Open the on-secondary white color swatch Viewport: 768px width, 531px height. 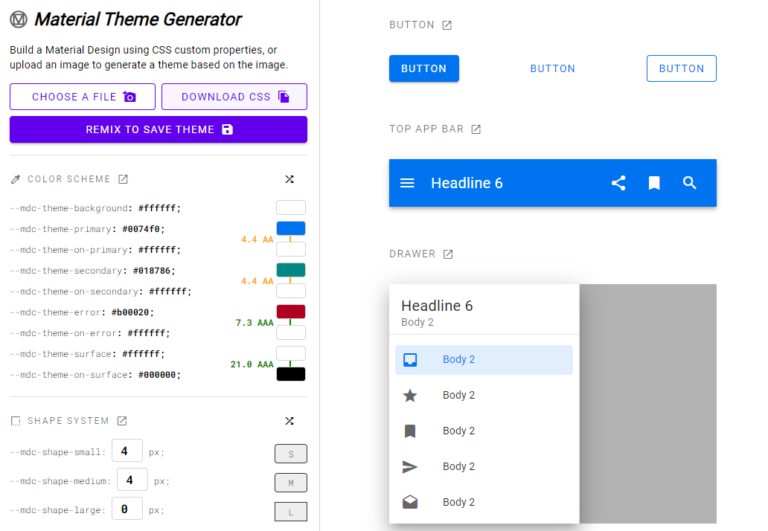point(291,291)
